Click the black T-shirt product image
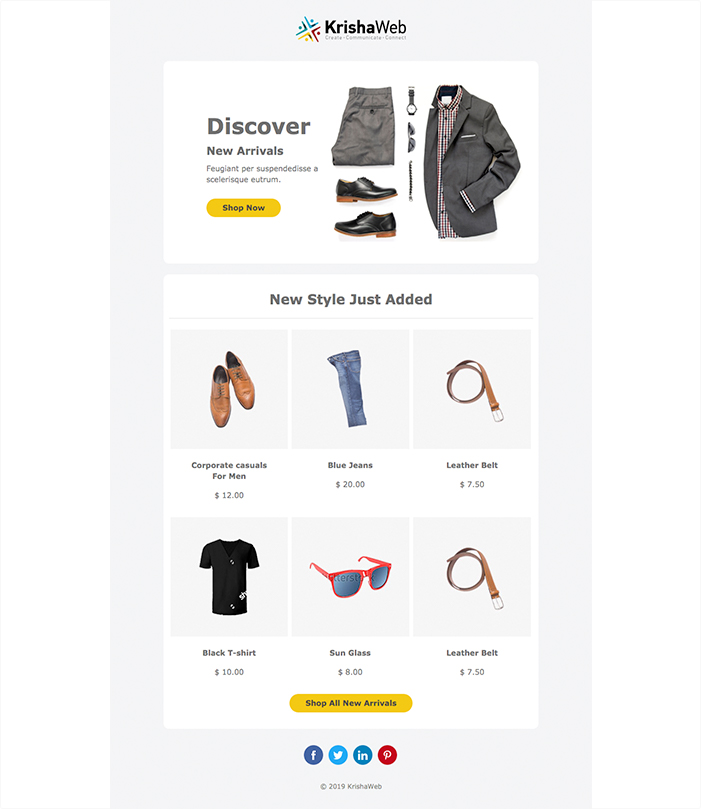The image size is (701, 809). click(x=229, y=577)
